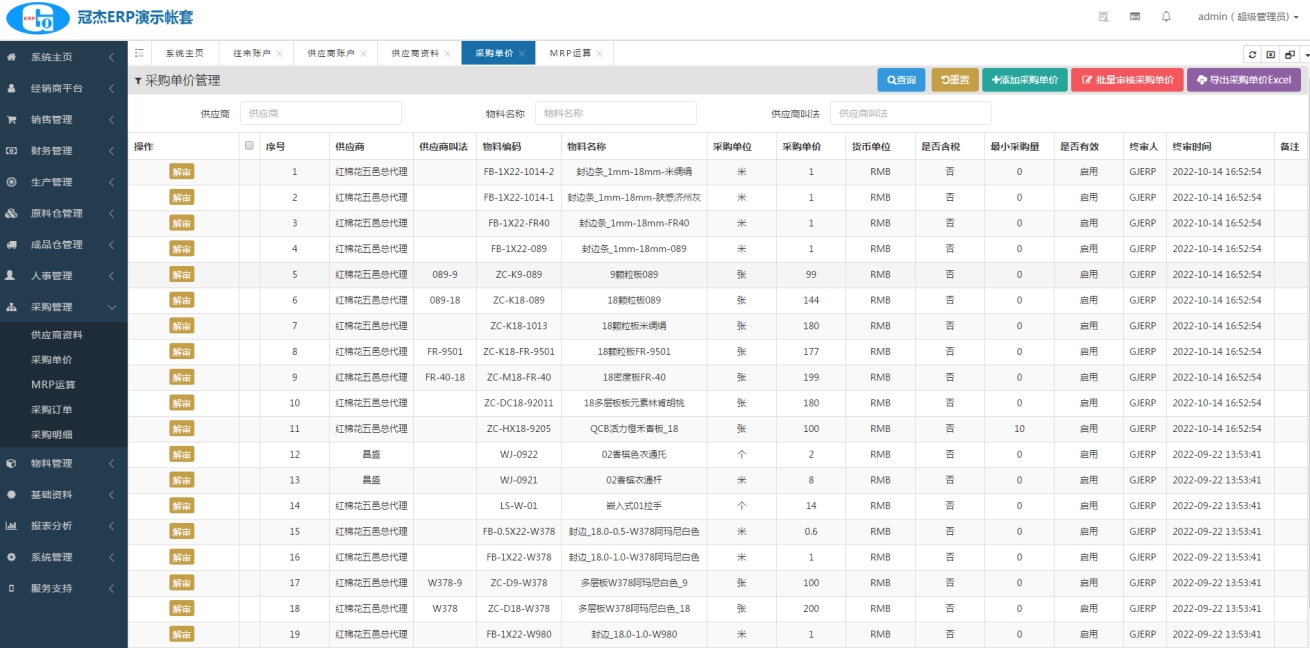Check the checkbox for row 1
Viewport: 1310px width, 648px height.
click(249, 172)
